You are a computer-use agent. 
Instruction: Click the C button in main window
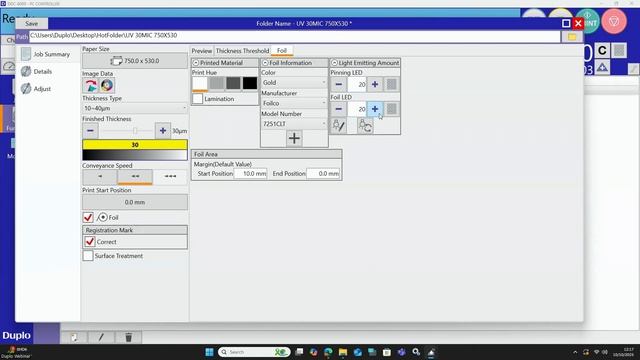[602, 51]
